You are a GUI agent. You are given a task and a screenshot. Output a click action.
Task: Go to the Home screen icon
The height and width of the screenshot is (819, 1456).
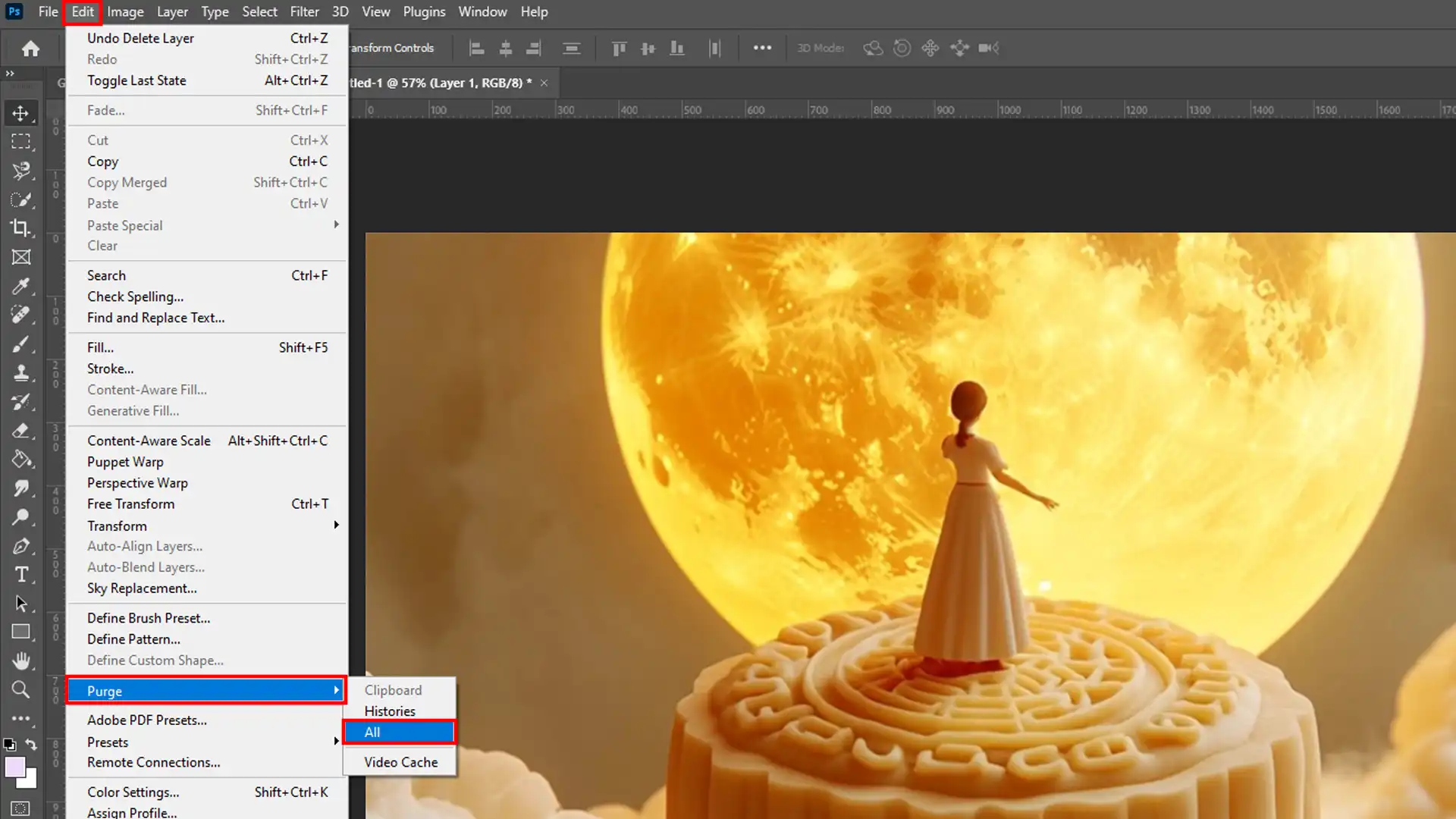(x=30, y=49)
